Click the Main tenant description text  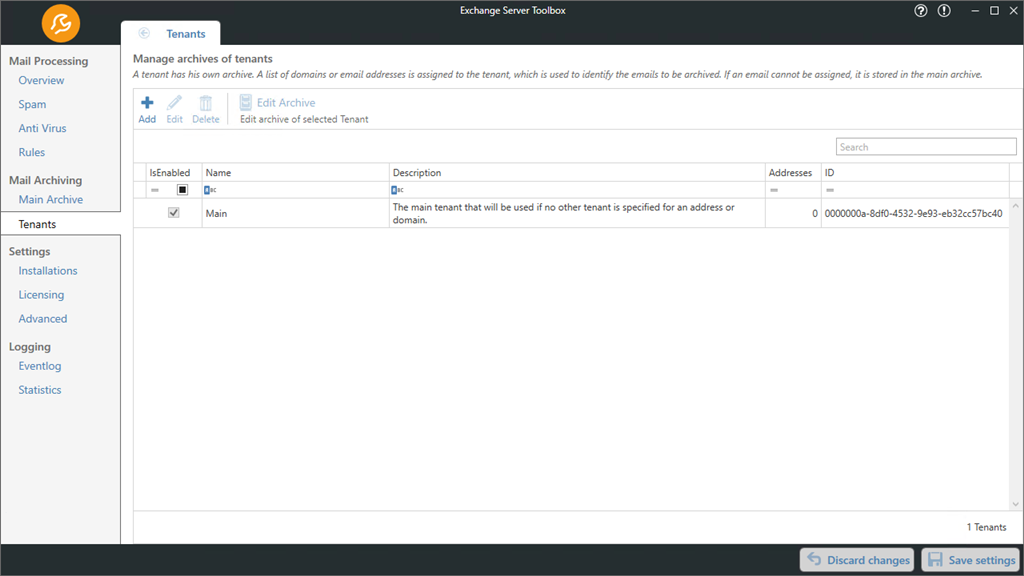tap(564, 214)
